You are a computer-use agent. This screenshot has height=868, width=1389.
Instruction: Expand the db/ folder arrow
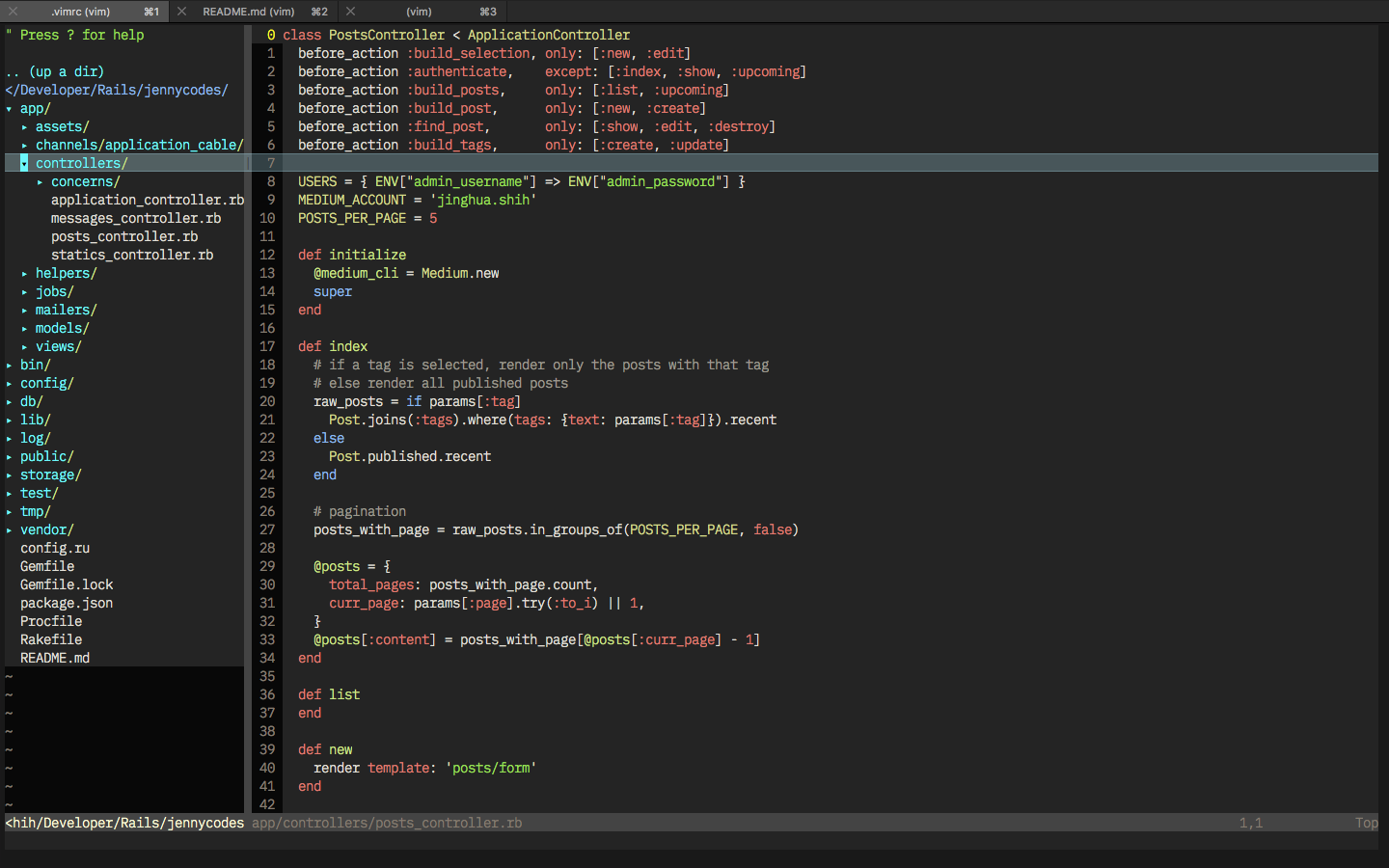tap(9, 402)
